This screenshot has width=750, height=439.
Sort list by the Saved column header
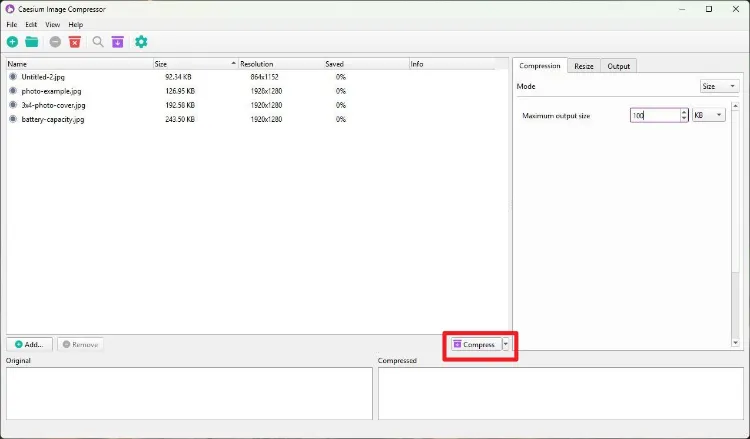pyautogui.click(x=366, y=64)
